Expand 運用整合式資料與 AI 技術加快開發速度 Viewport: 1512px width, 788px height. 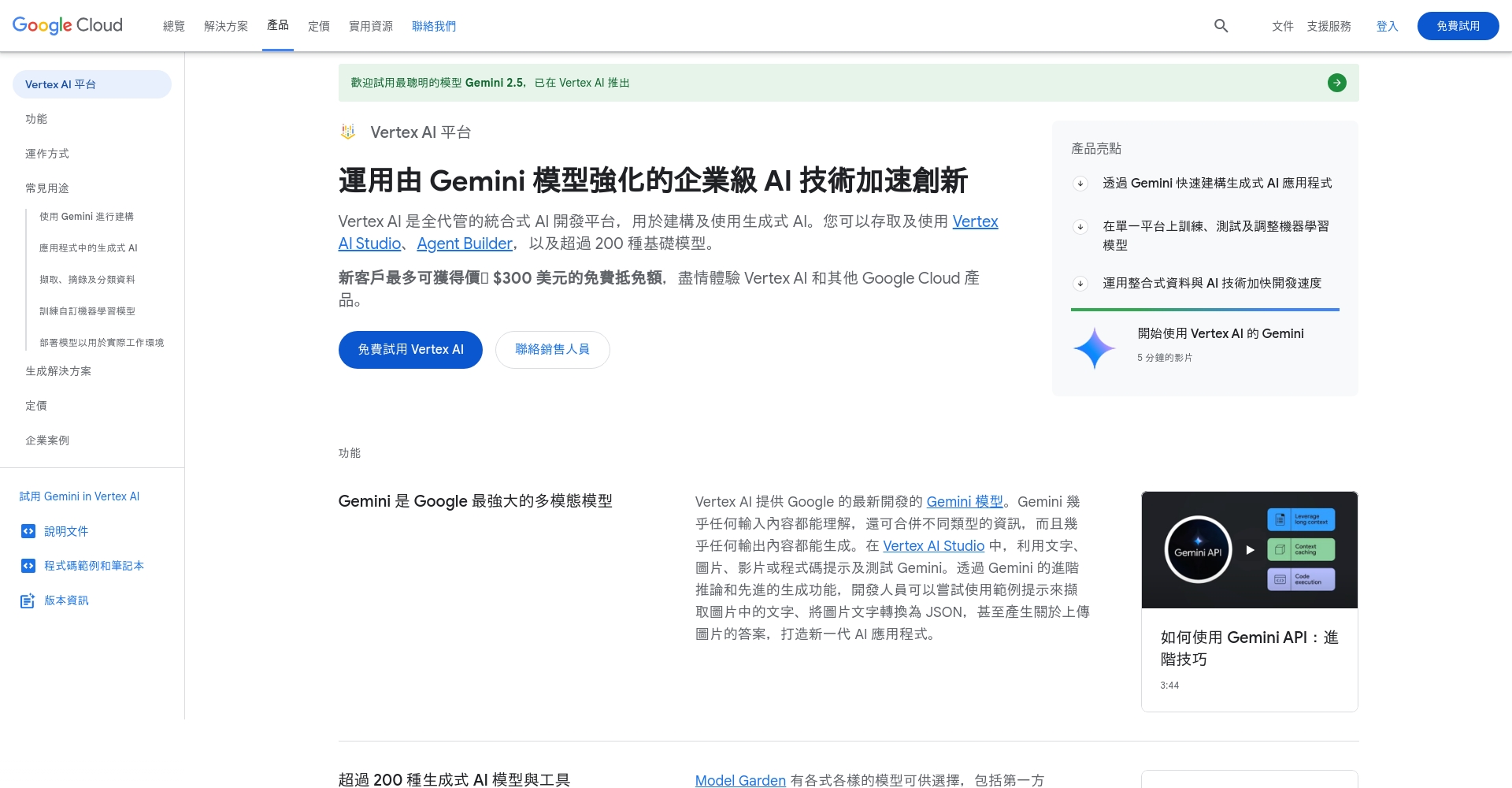point(1080,284)
